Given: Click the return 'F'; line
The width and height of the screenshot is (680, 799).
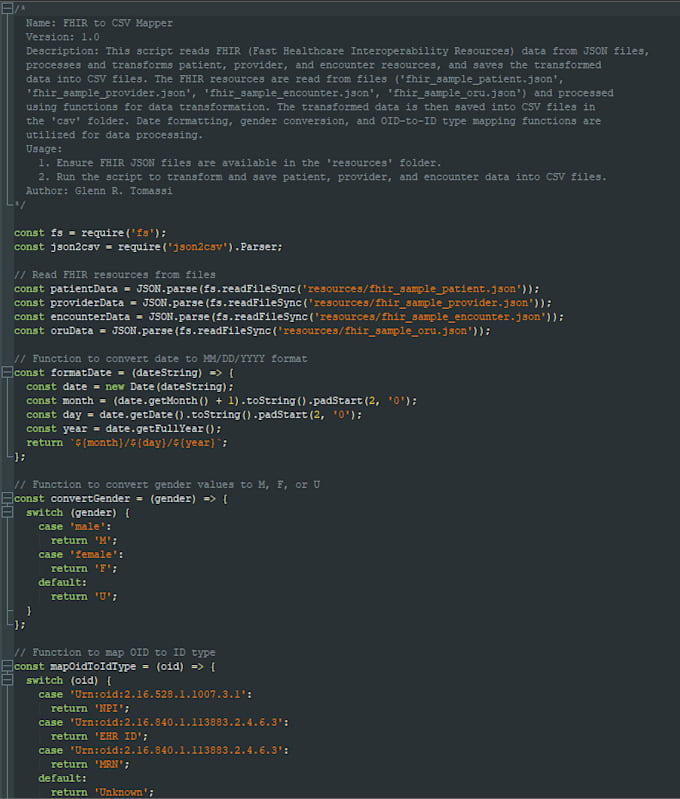Looking at the screenshot, I should [x=84, y=568].
